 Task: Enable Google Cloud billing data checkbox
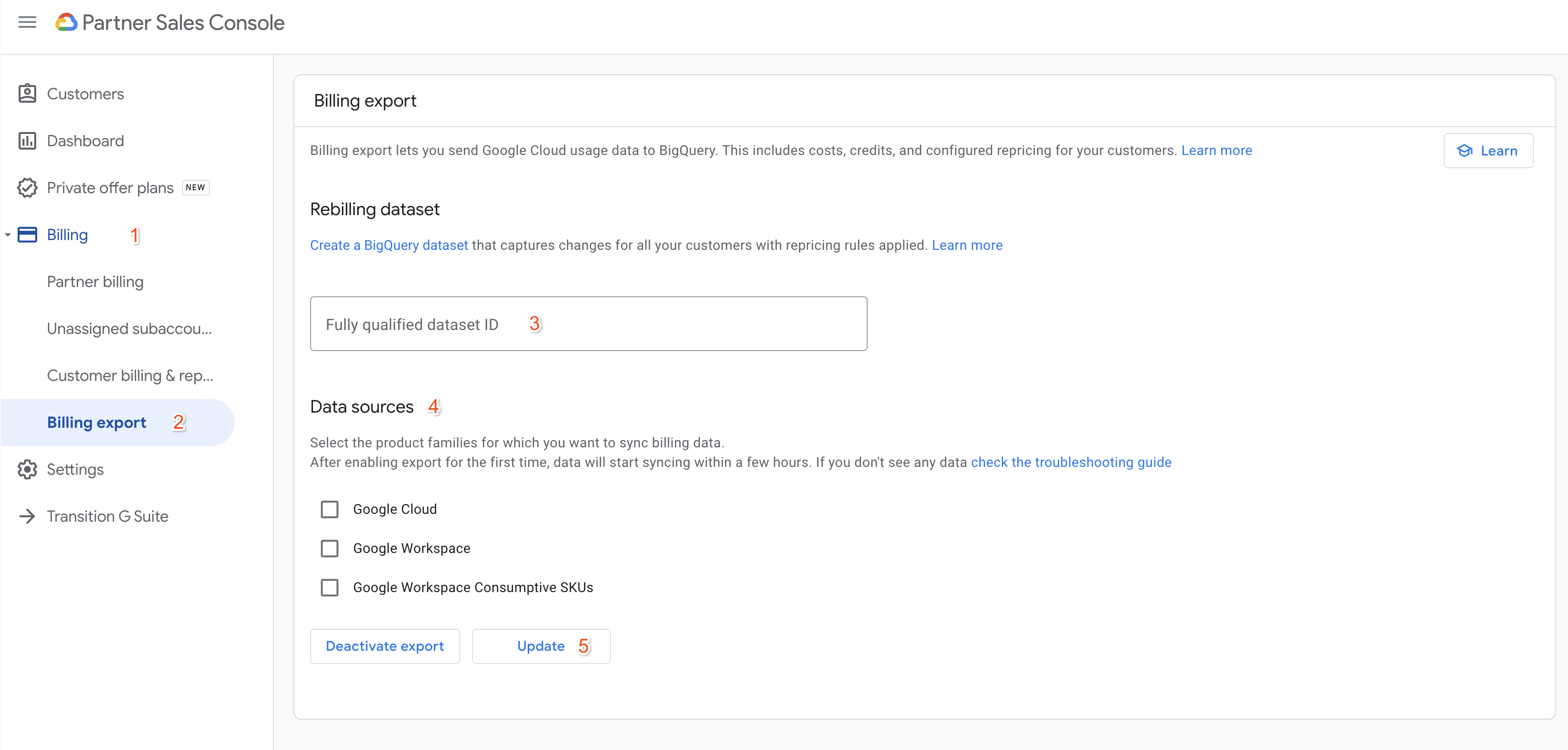pyautogui.click(x=330, y=509)
